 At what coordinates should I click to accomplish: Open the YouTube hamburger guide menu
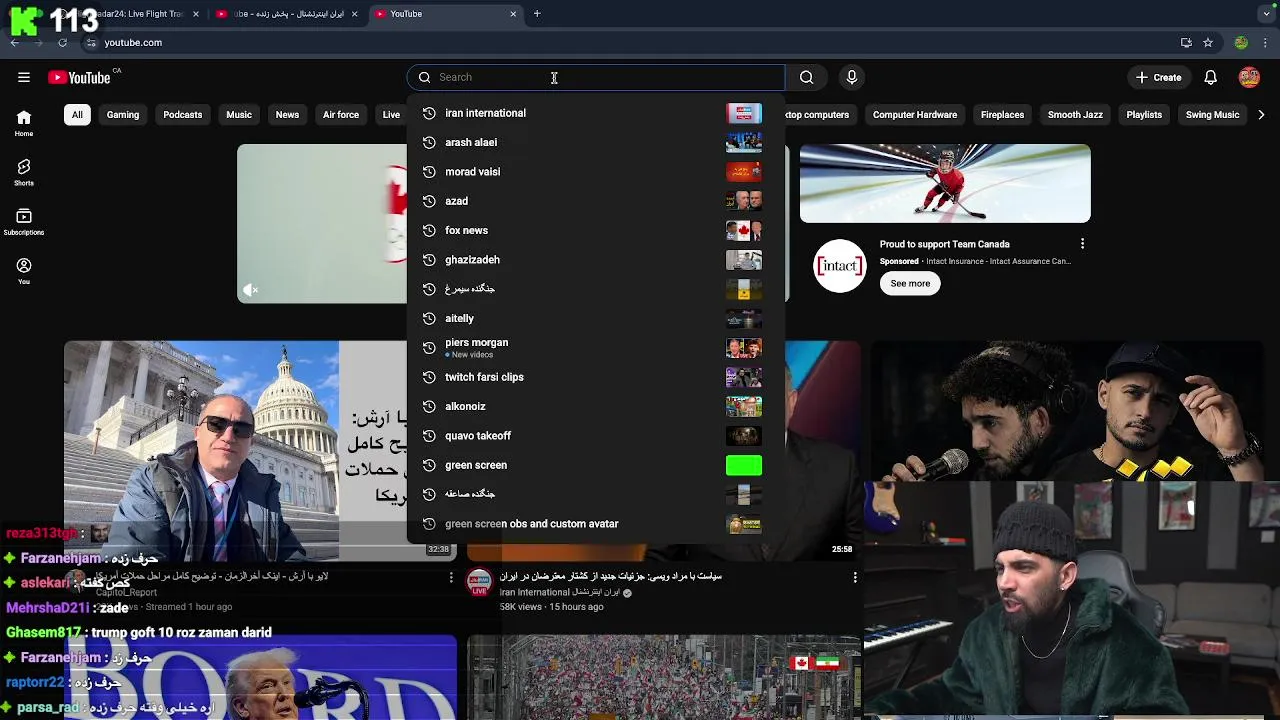click(24, 77)
